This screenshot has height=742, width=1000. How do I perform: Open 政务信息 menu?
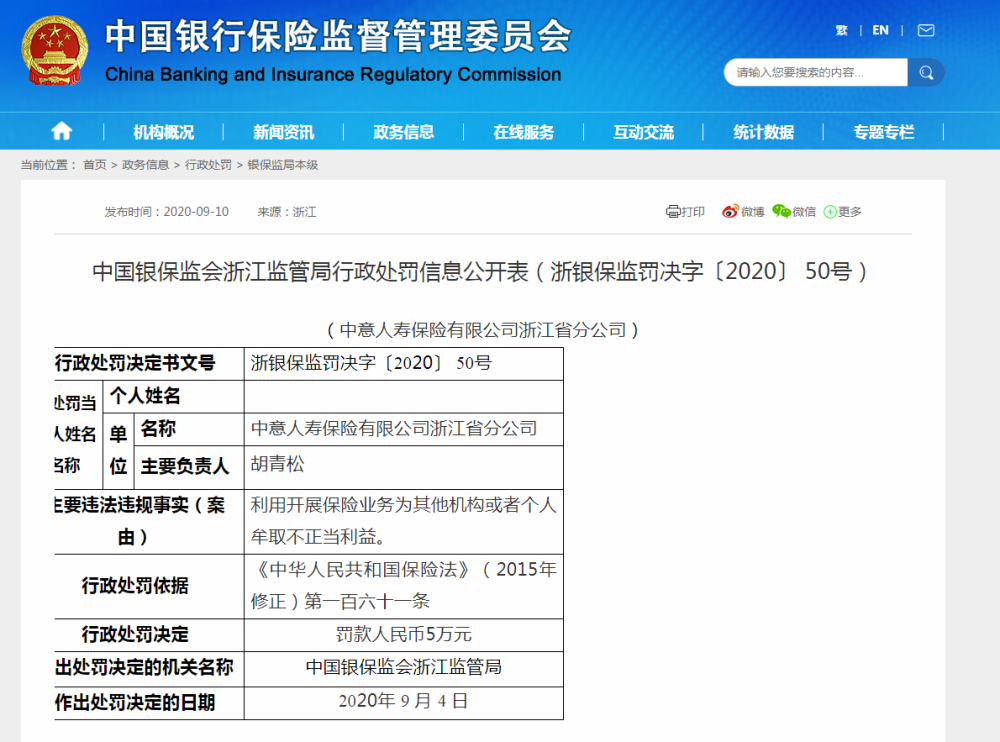(x=403, y=132)
